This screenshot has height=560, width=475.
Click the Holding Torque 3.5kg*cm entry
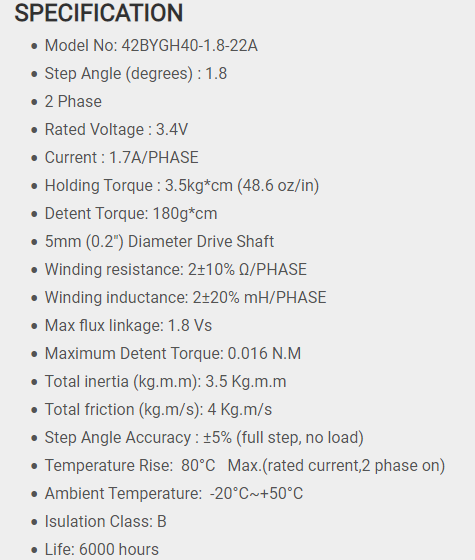182,186
